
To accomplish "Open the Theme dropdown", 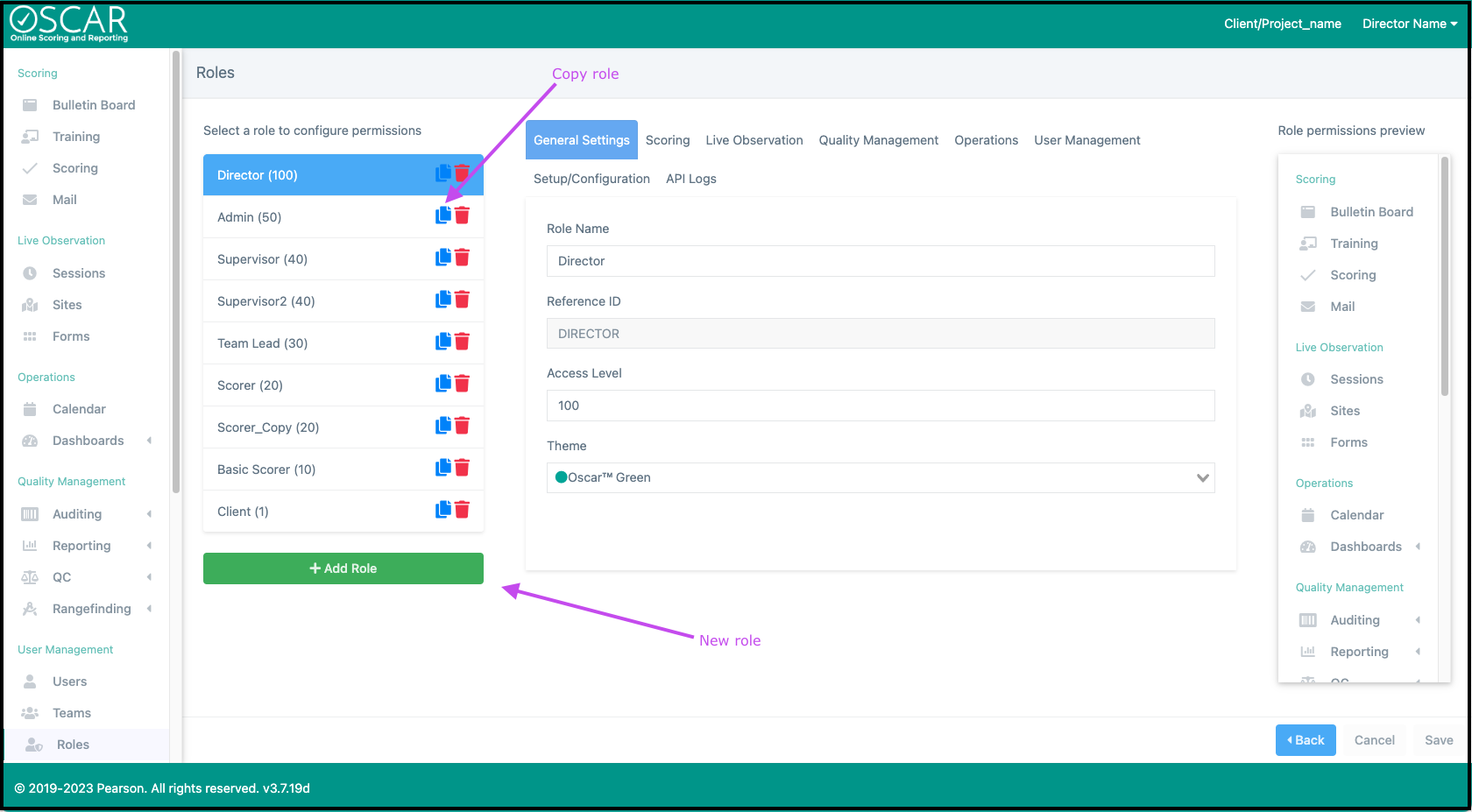I will pyautogui.click(x=880, y=477).
